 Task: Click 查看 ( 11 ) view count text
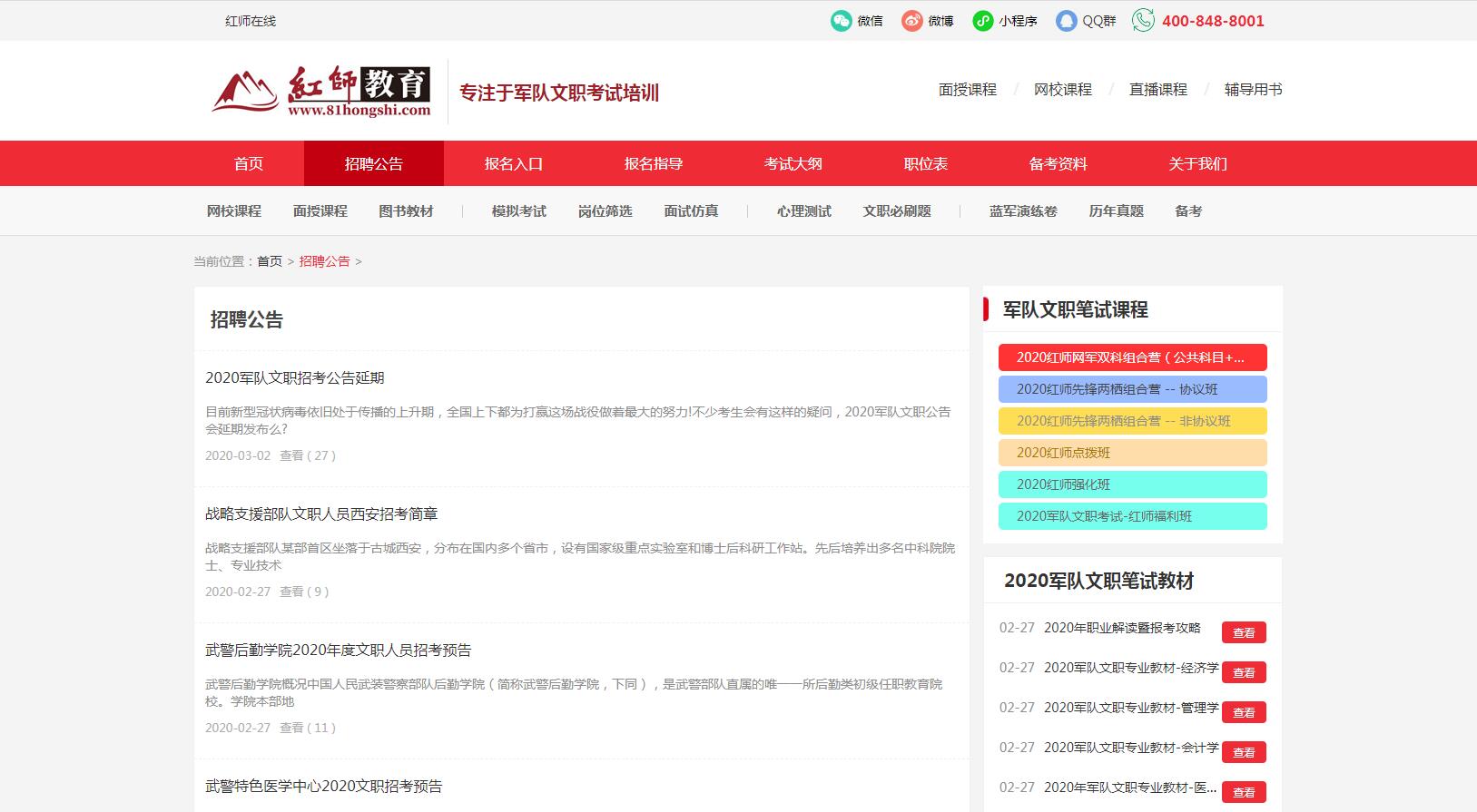(308, 728)
